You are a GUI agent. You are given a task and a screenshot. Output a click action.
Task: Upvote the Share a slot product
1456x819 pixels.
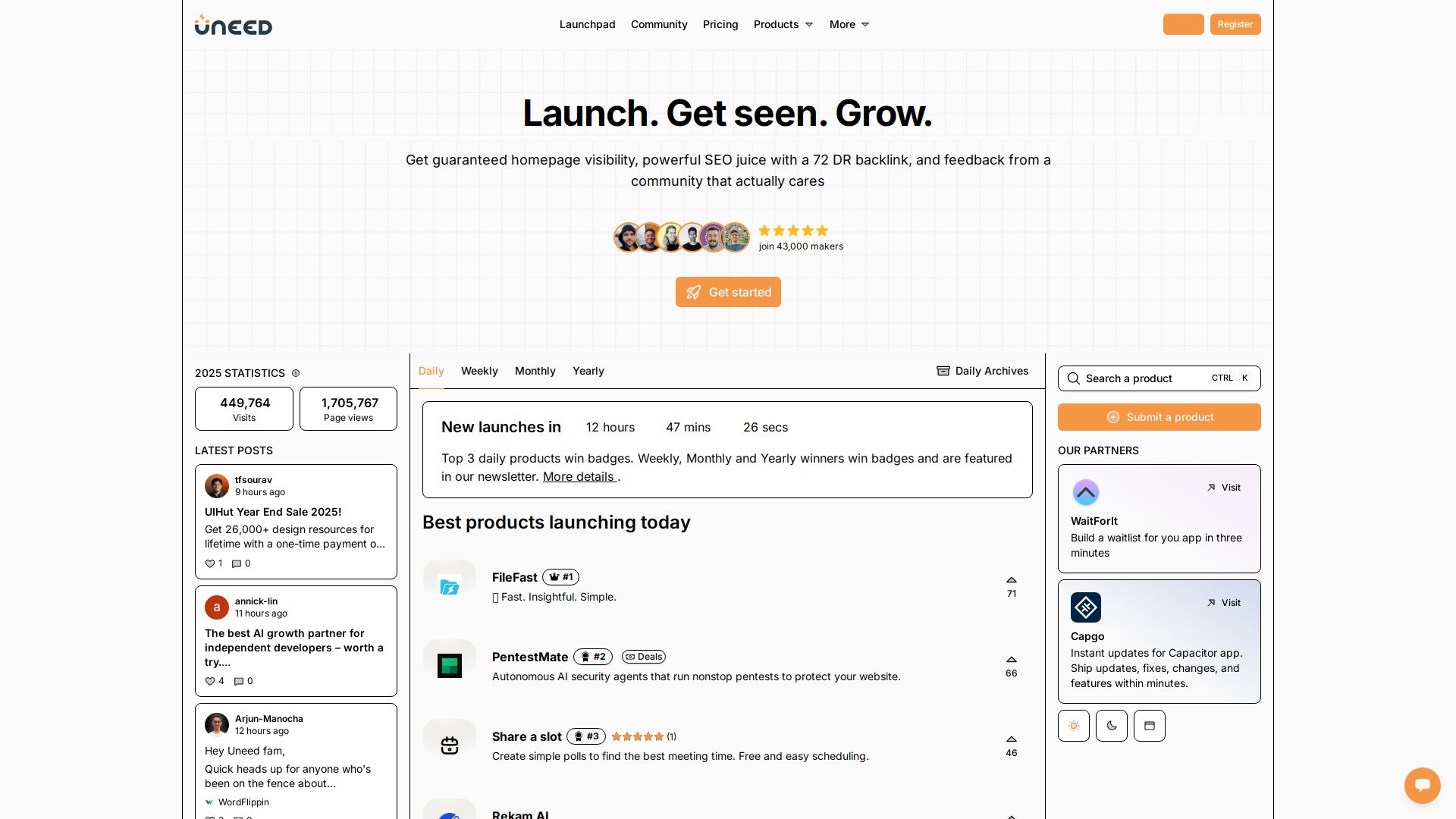(1011, 739)
